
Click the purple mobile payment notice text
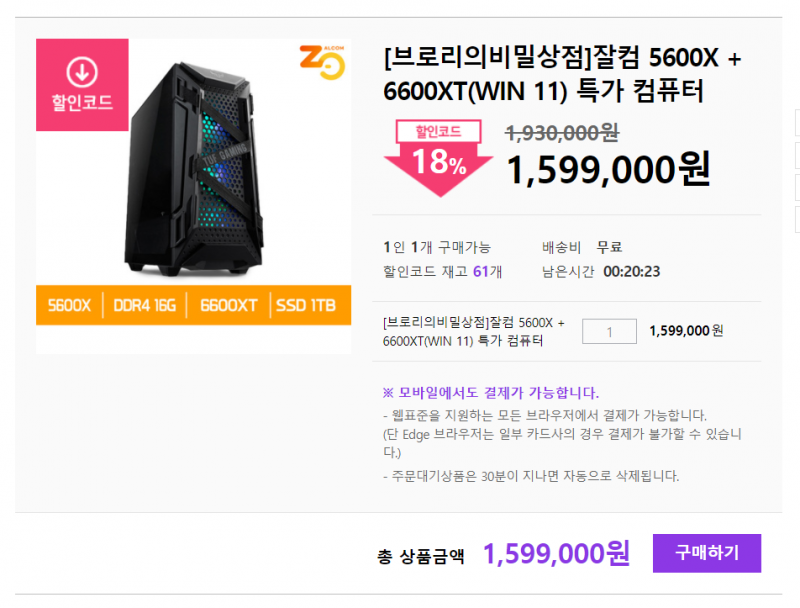tap(490, 393)
